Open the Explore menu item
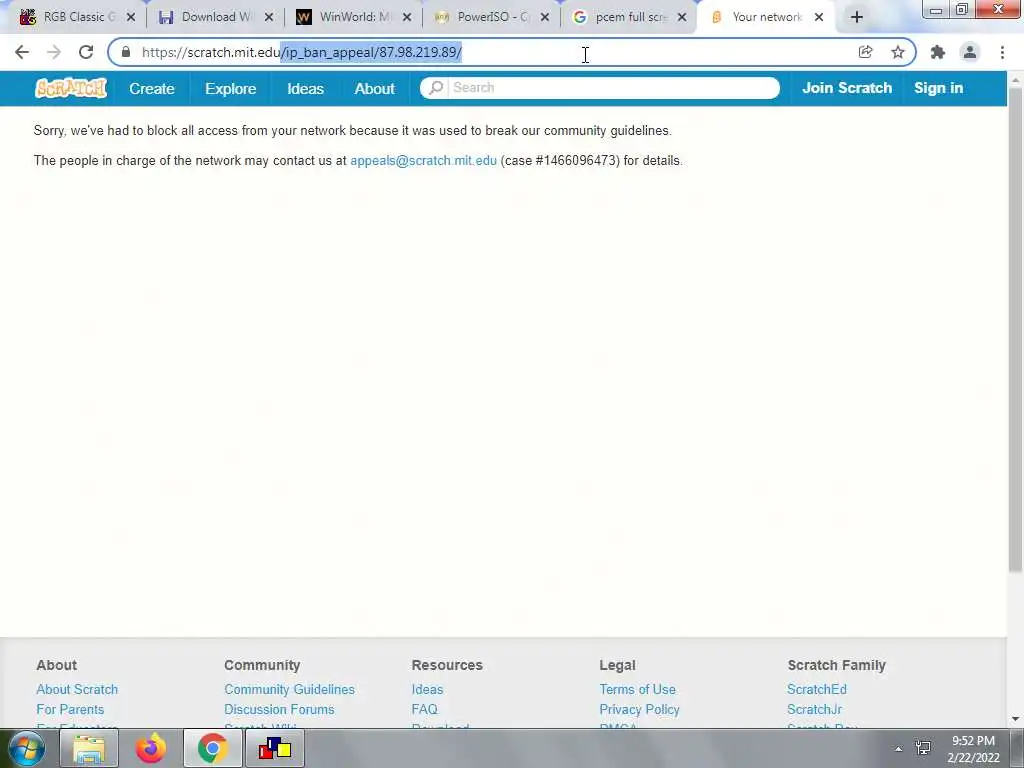Image resolution: width=1024 pixels, height=768 pixels. [x=231, y=88]
